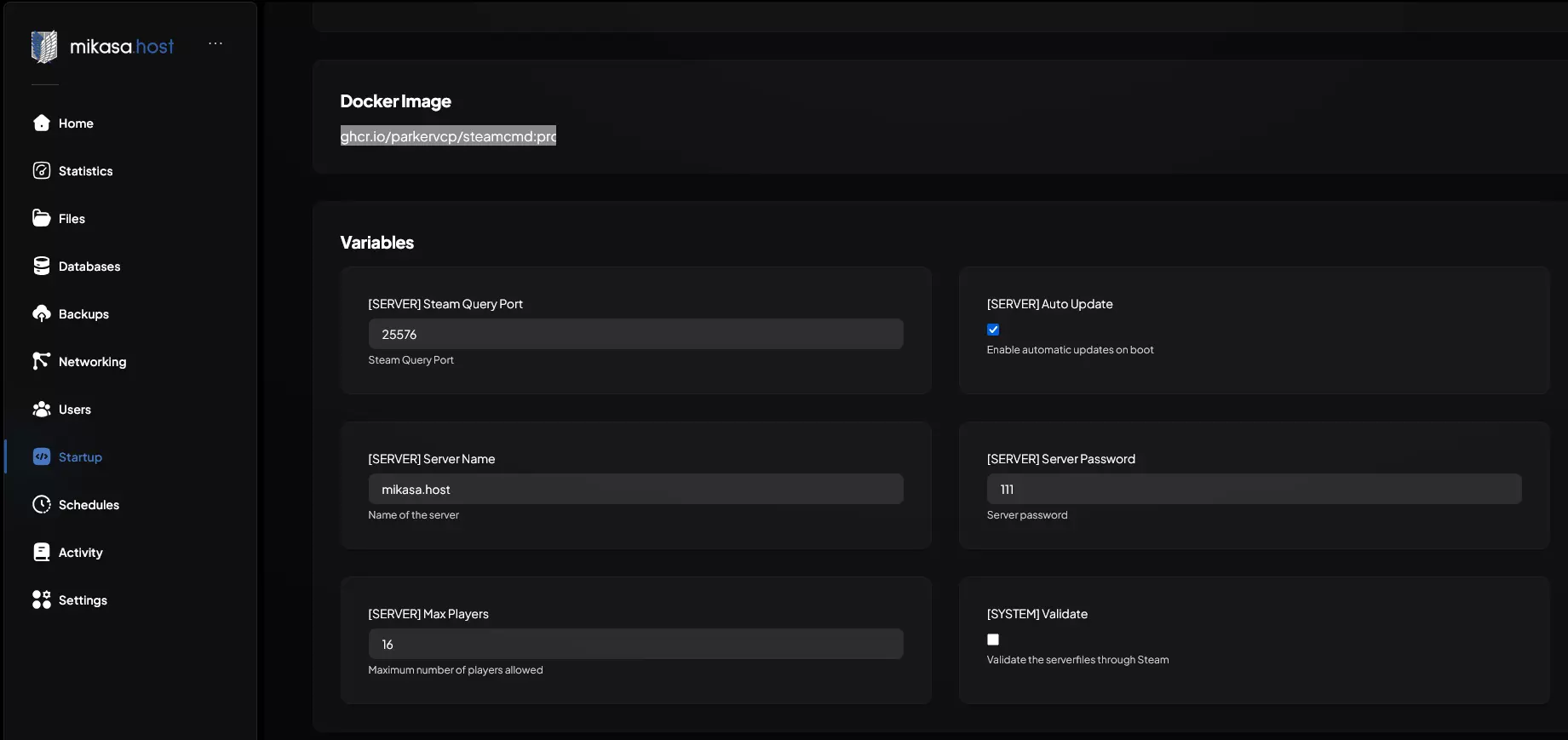Open the Schedules clock icon
Screen dimensions: 1568x740
(x=41, y=505)
